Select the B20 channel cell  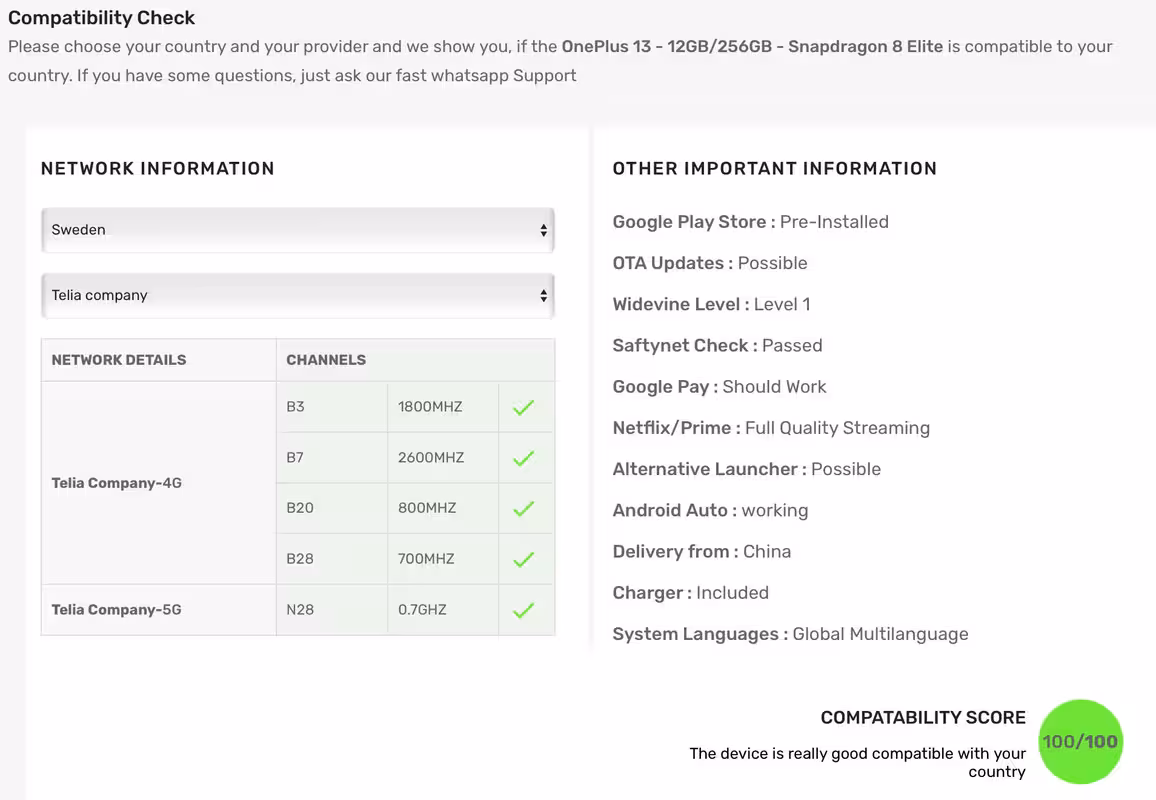[332, 508]
